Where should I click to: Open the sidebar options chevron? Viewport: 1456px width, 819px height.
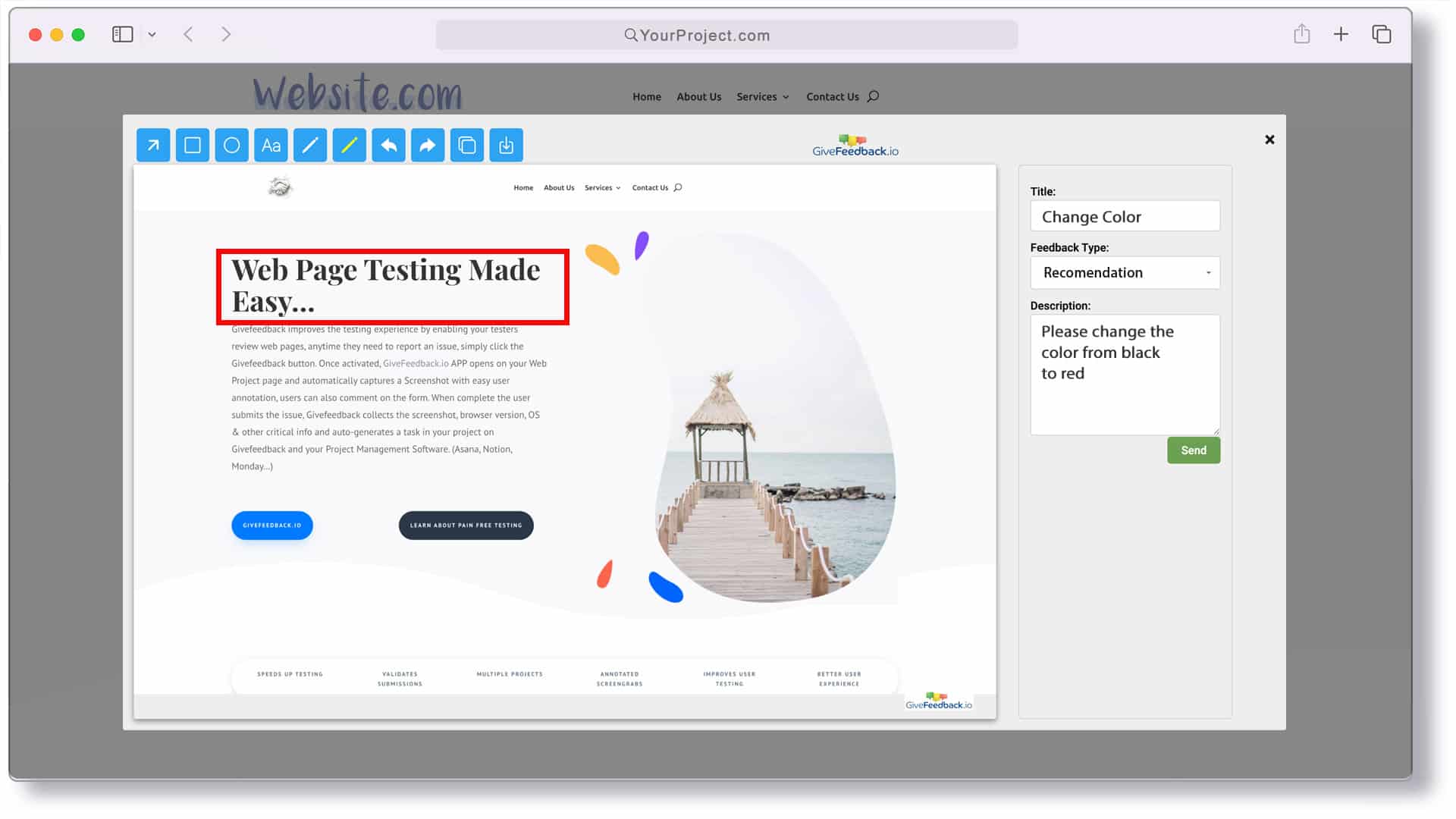[152, 34]
